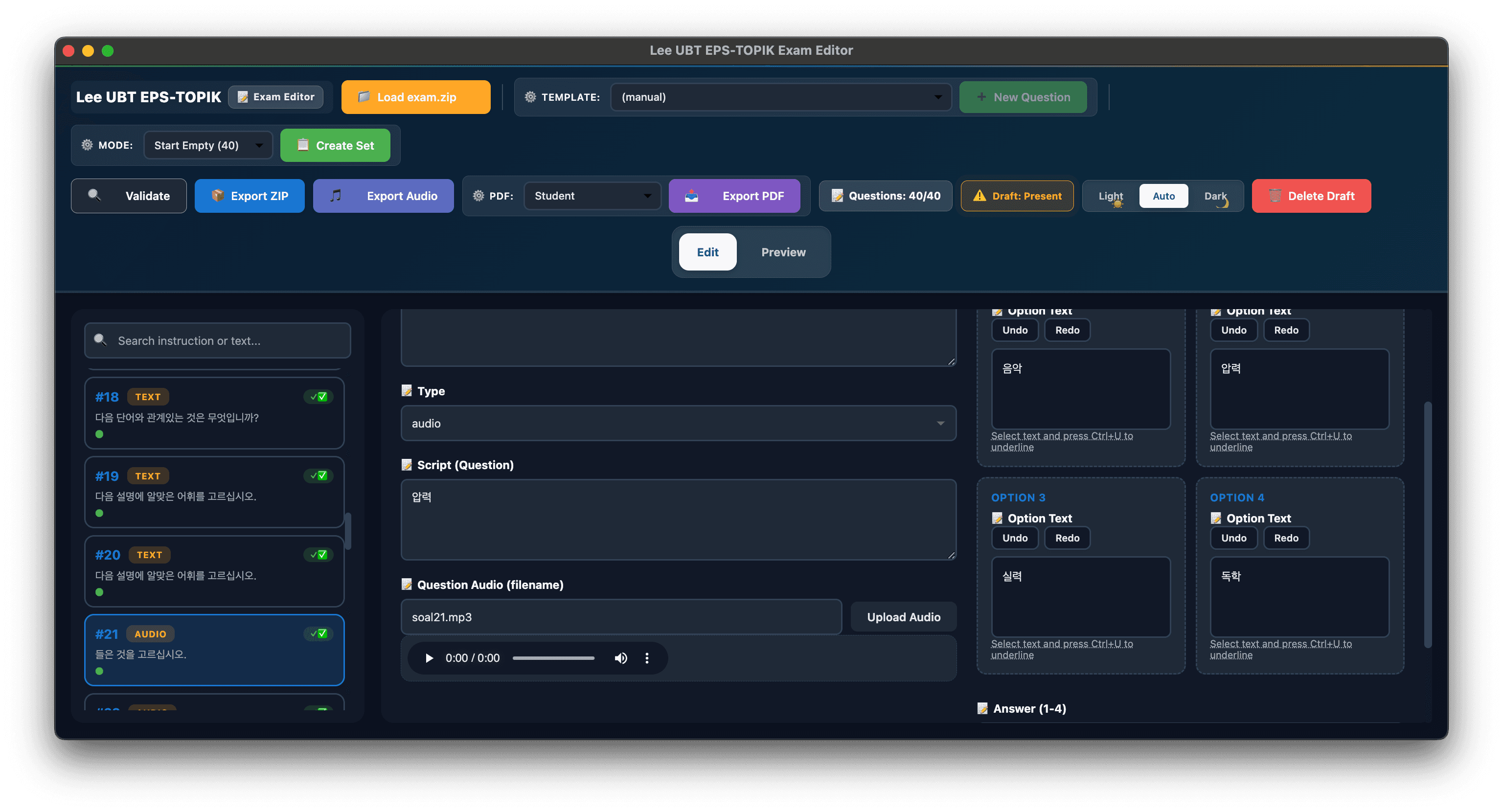Viewport: 1503px width, 812px height.
Task: Click the Delete Draft trash icon
Action: (x=1275, y=195)
